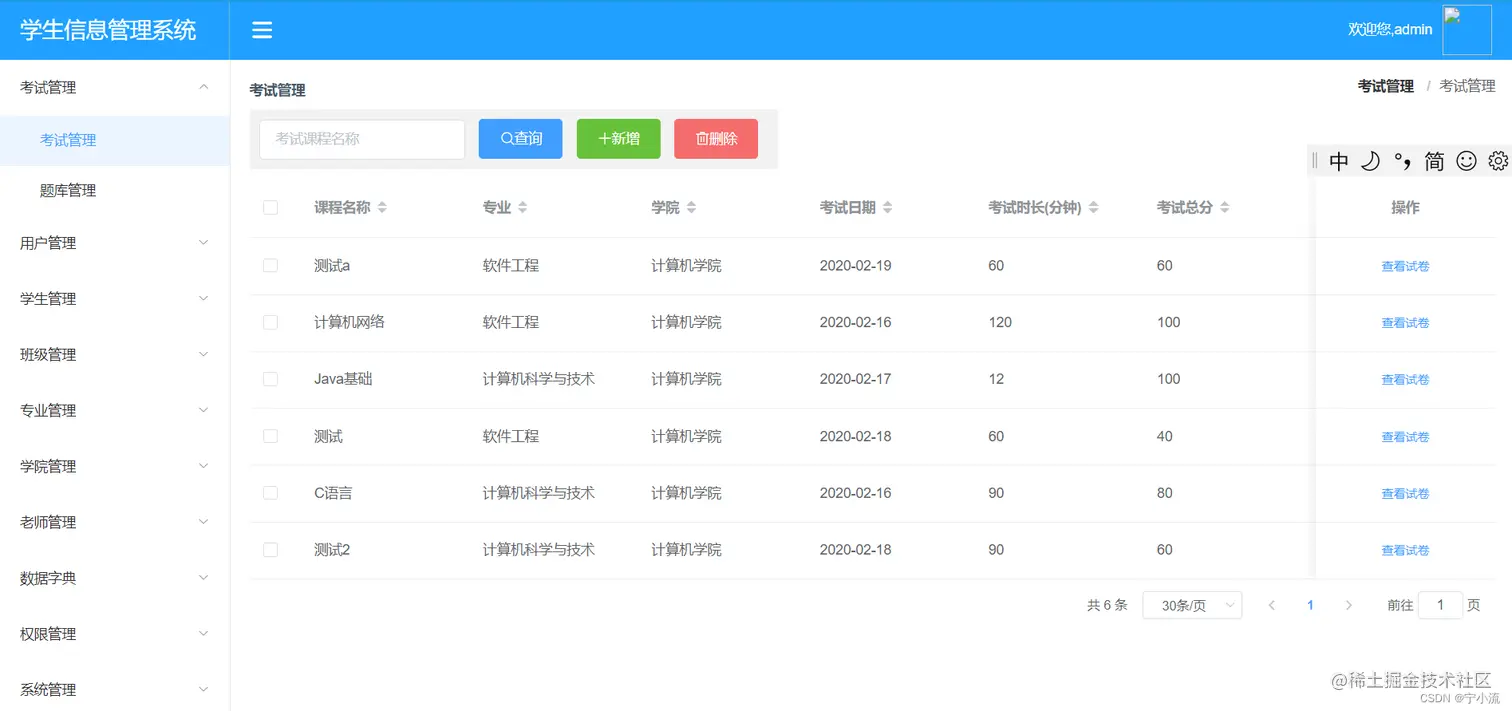
Task: Check the 测试2 row checkbox
Action: (x=270, y=549)
